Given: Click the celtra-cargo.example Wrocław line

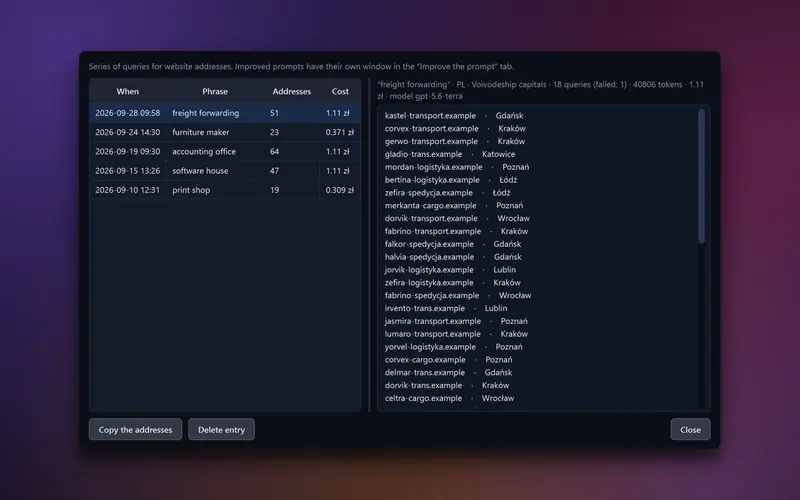Looking at the screenshot, I should coord(449,398).
